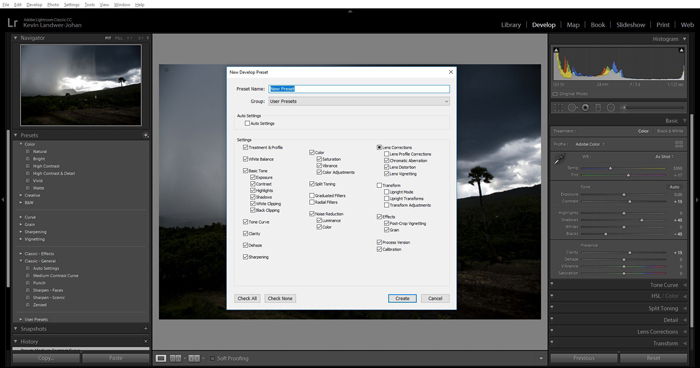
Task: Click the plus icon on Presets panel
Action: 146,135
